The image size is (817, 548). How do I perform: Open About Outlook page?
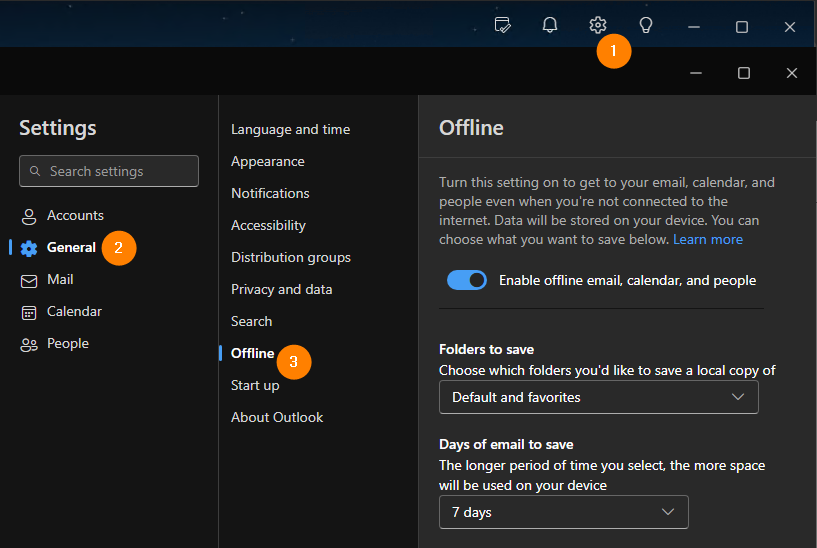click(277, 417)
